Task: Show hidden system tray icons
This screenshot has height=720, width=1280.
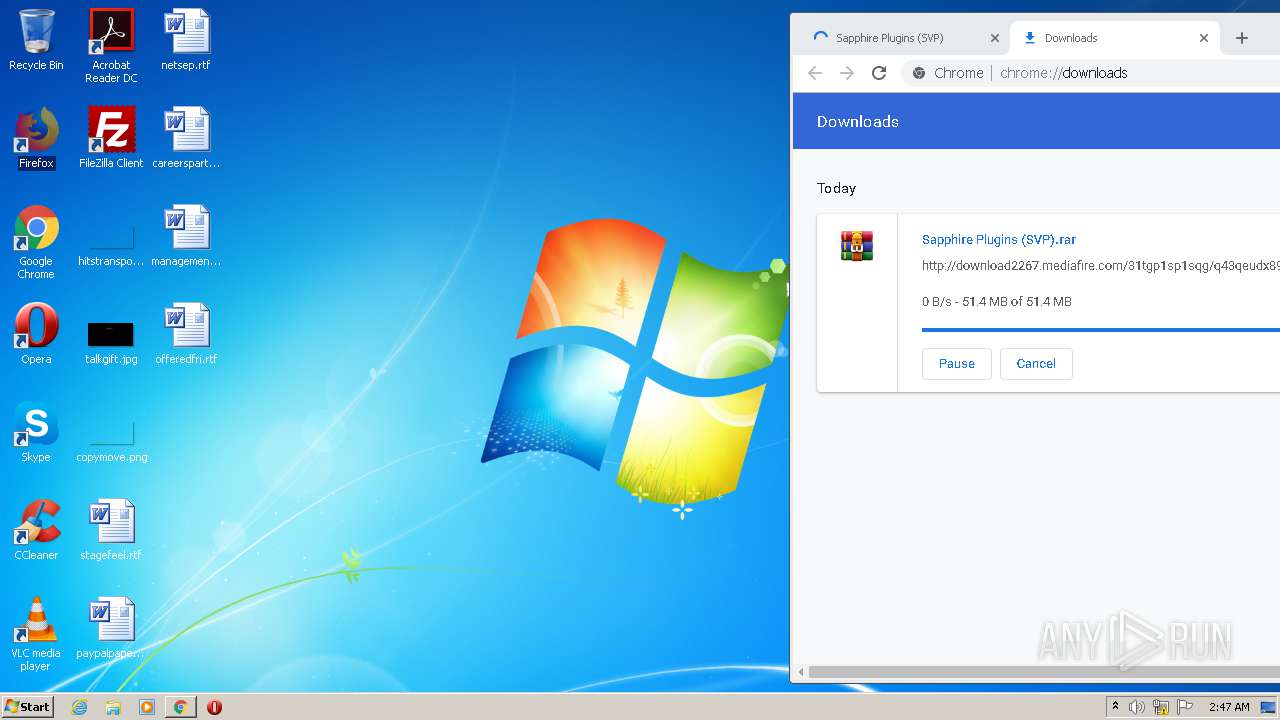Action: 1115,707
